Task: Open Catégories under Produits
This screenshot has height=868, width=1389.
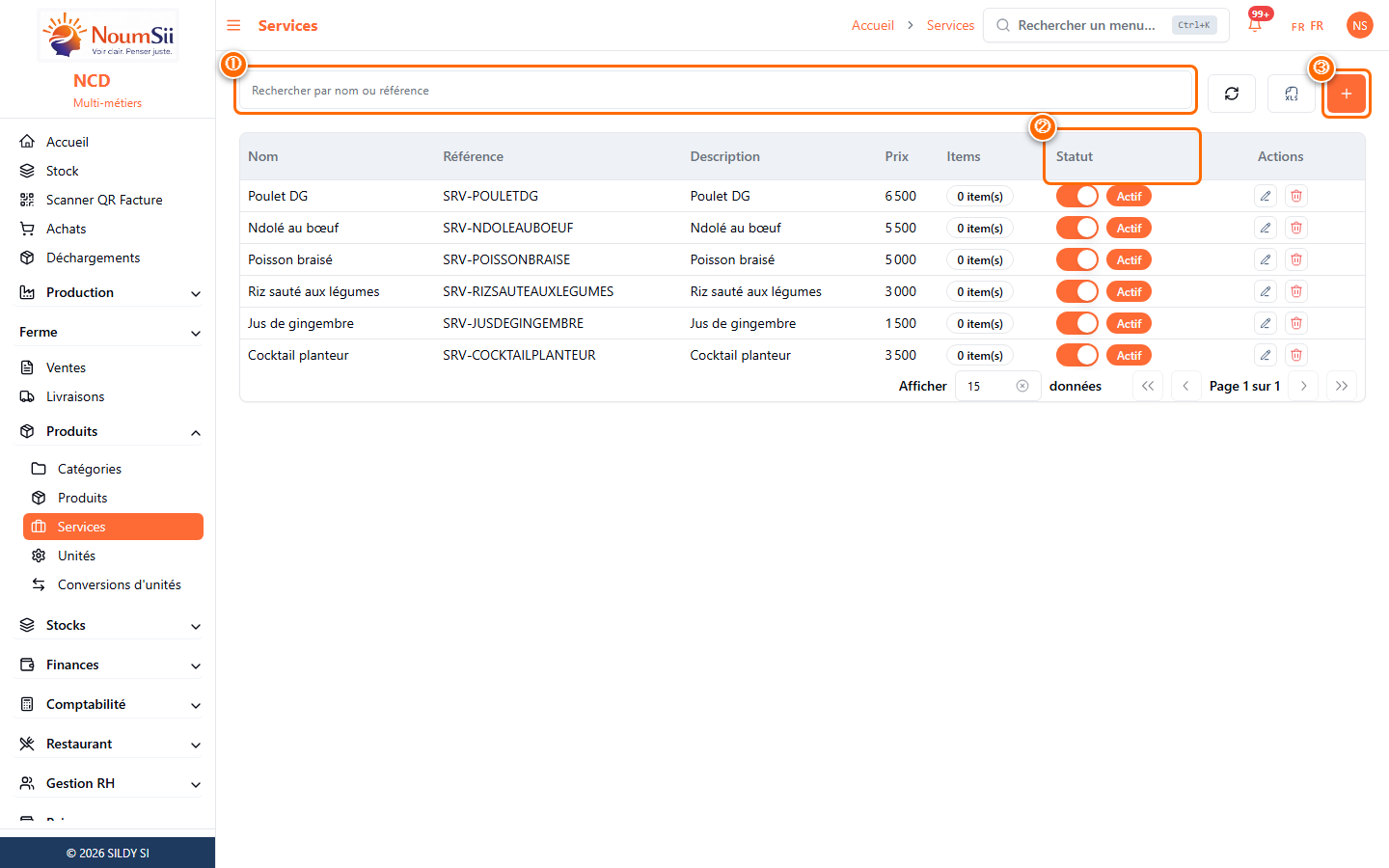Action: pos(113,469)
